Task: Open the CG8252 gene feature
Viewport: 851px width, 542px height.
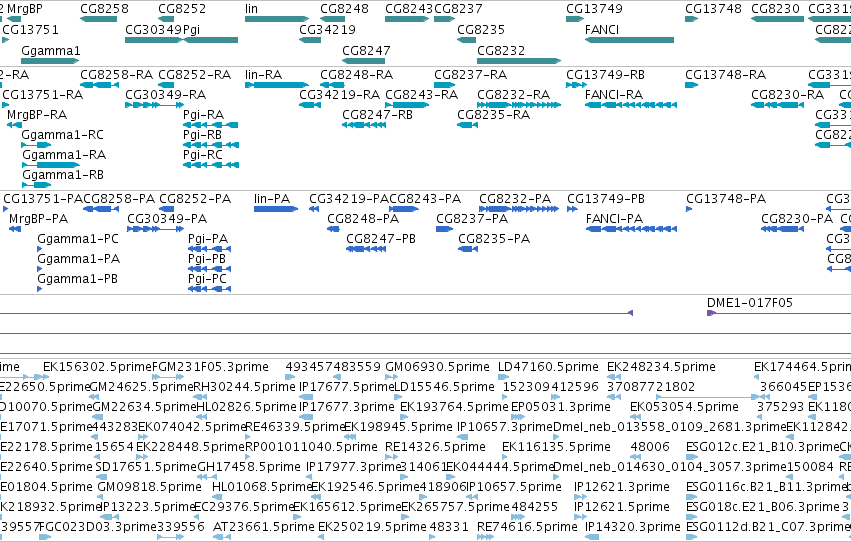Action: (x=166, y=19)
